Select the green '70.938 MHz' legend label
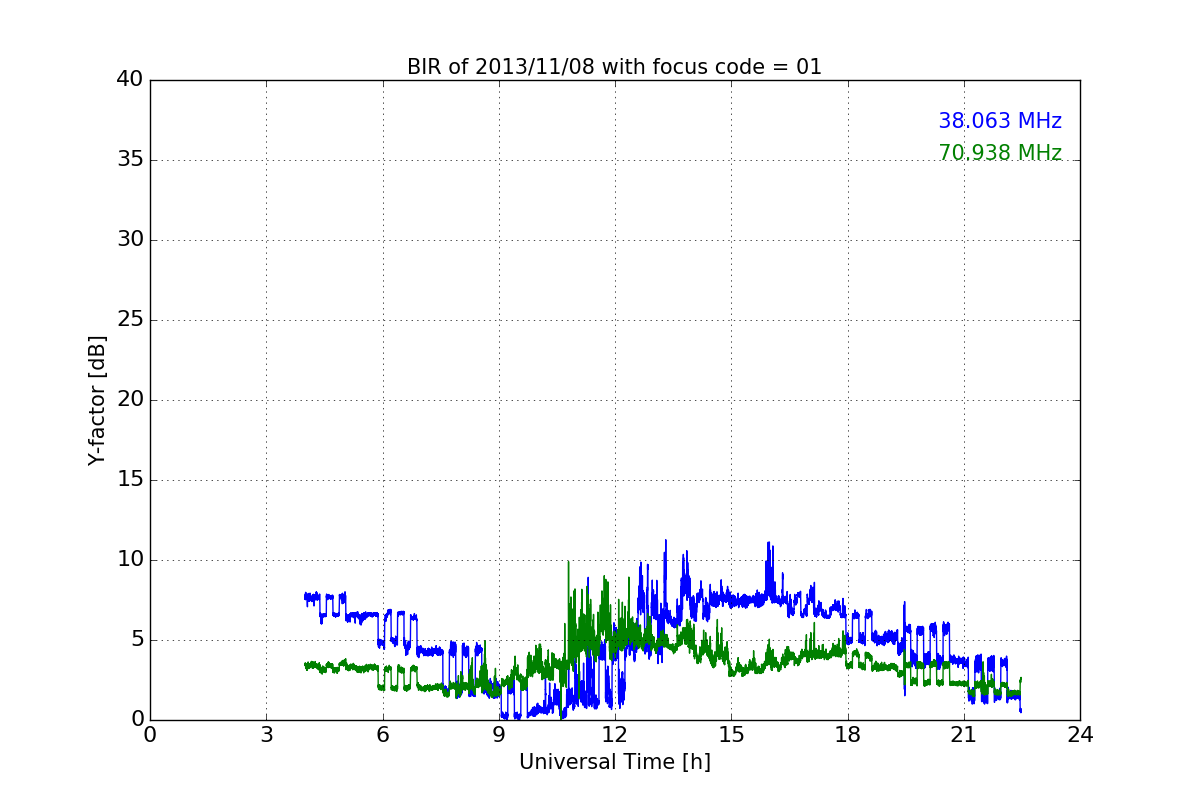The width and height of the screenshot is (1200, 800). (x=1000, y=153)
